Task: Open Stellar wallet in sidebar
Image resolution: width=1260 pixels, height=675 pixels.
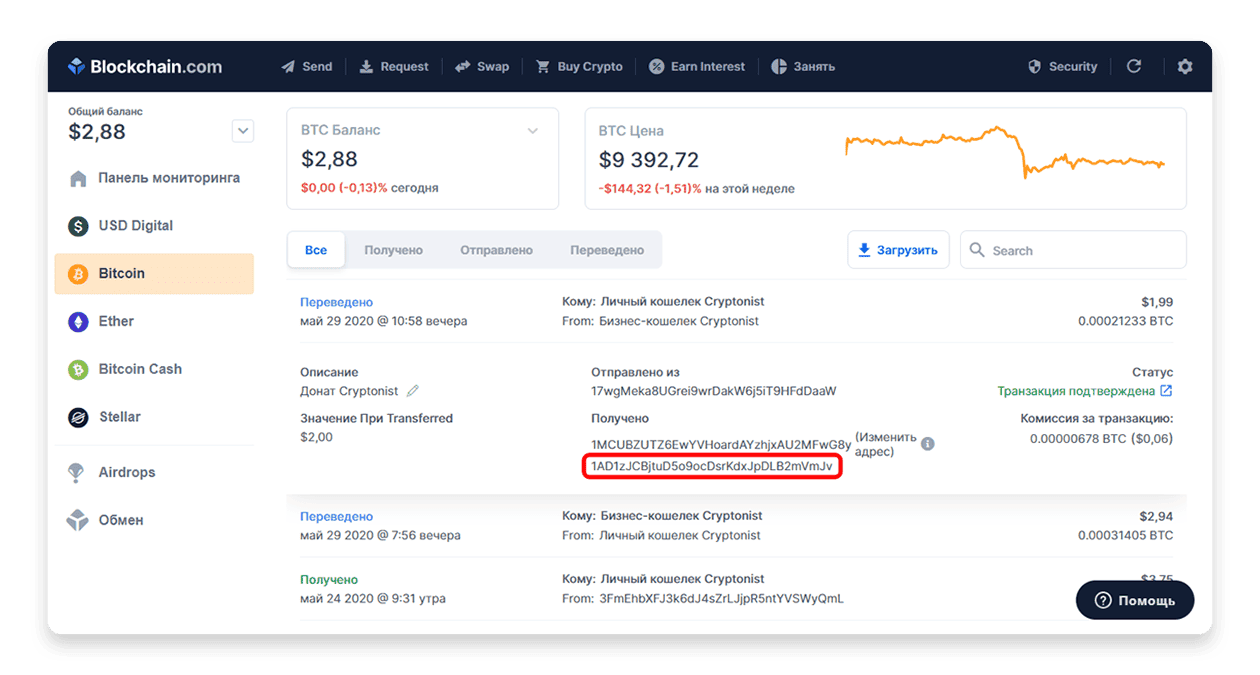Action: coord(154,417)
